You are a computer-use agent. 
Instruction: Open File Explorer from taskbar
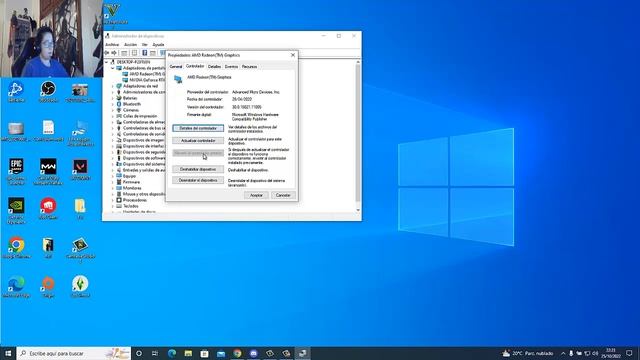(x=188, y=353)
